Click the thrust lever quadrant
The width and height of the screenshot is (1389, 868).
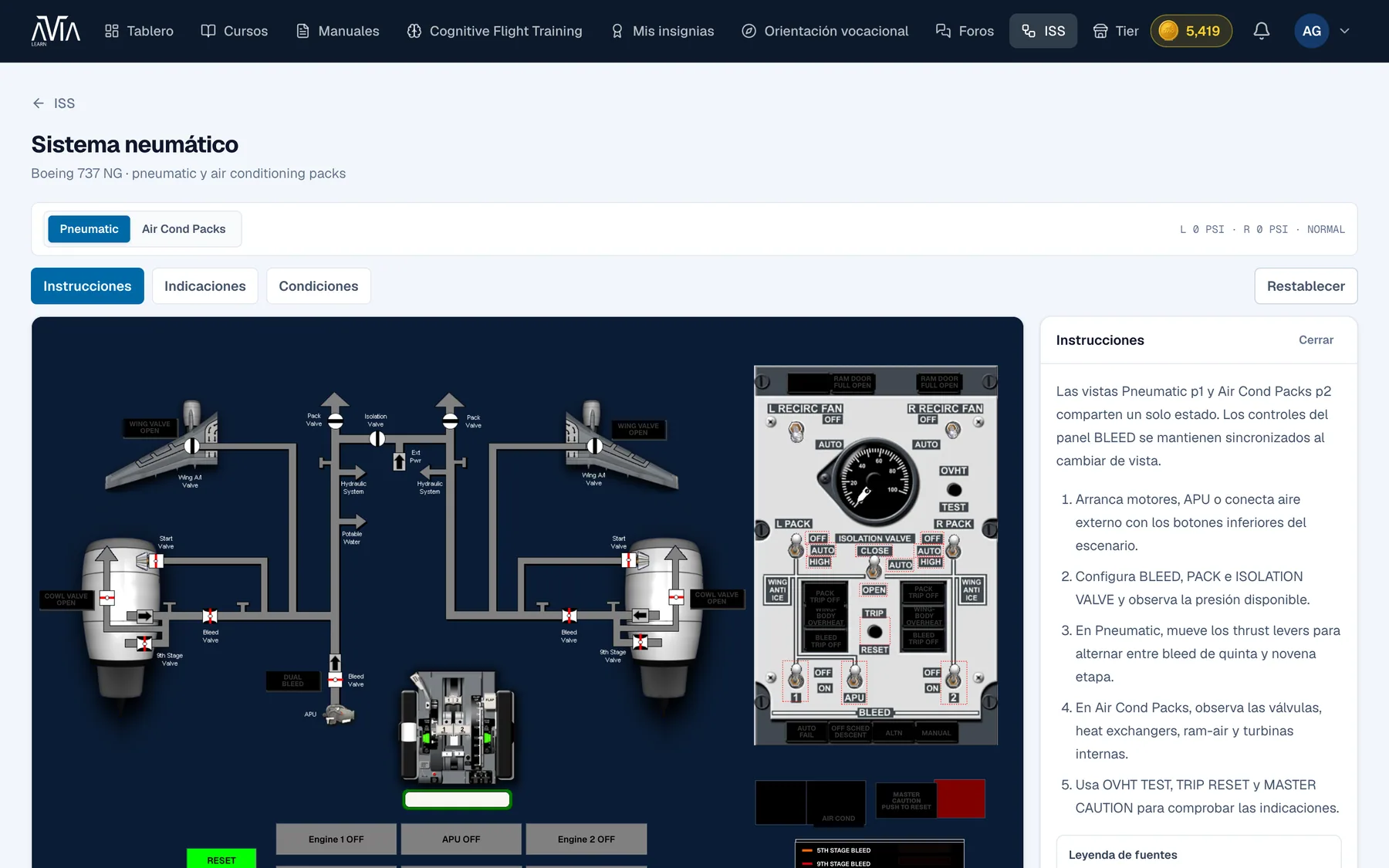458,727
